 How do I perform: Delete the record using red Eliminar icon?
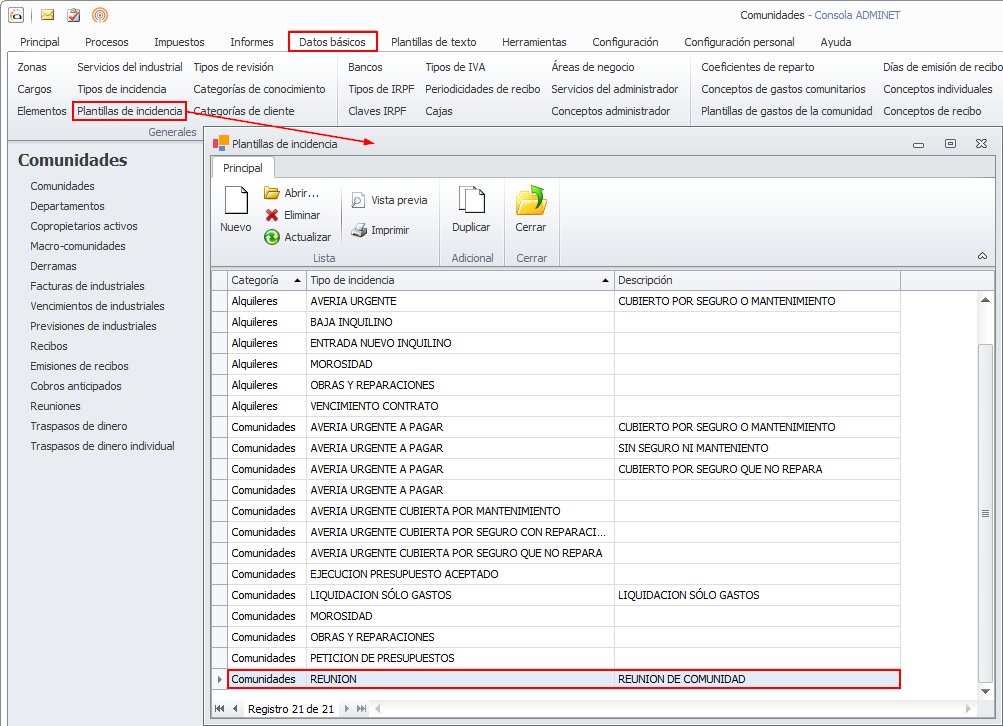(x=272, y=215)
